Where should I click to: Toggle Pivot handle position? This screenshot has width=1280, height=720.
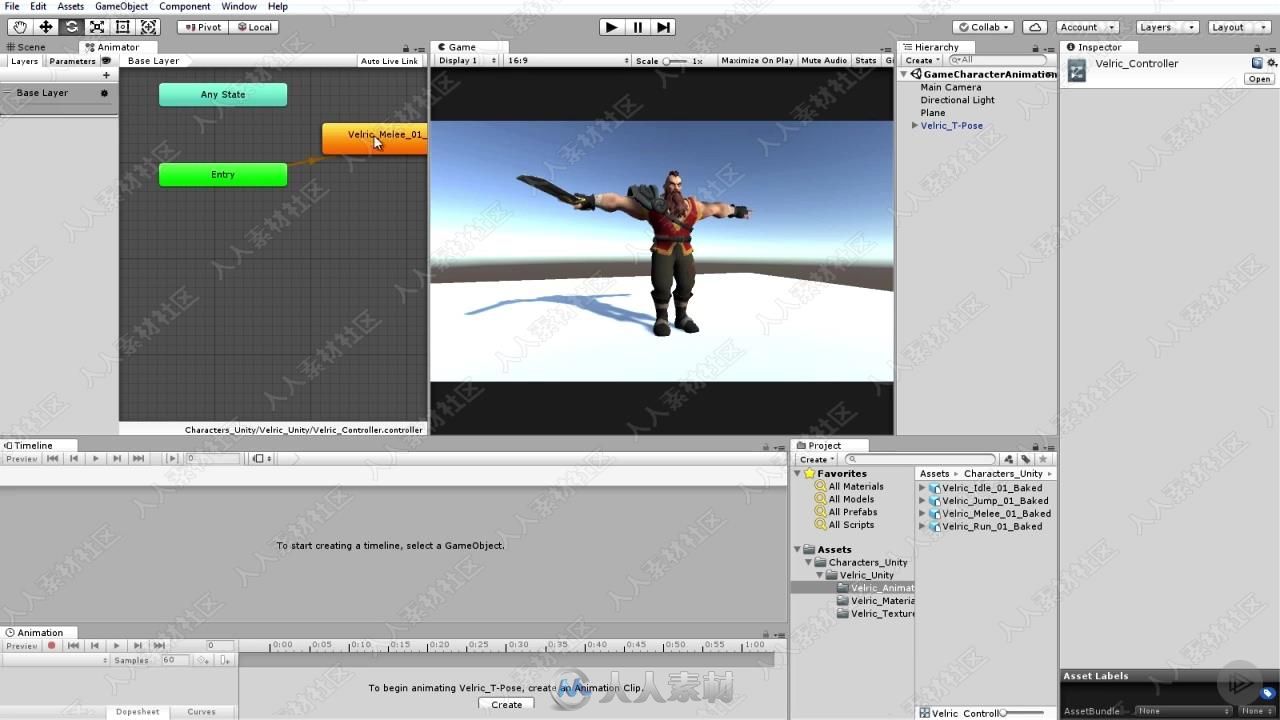[x=203, y=27]
